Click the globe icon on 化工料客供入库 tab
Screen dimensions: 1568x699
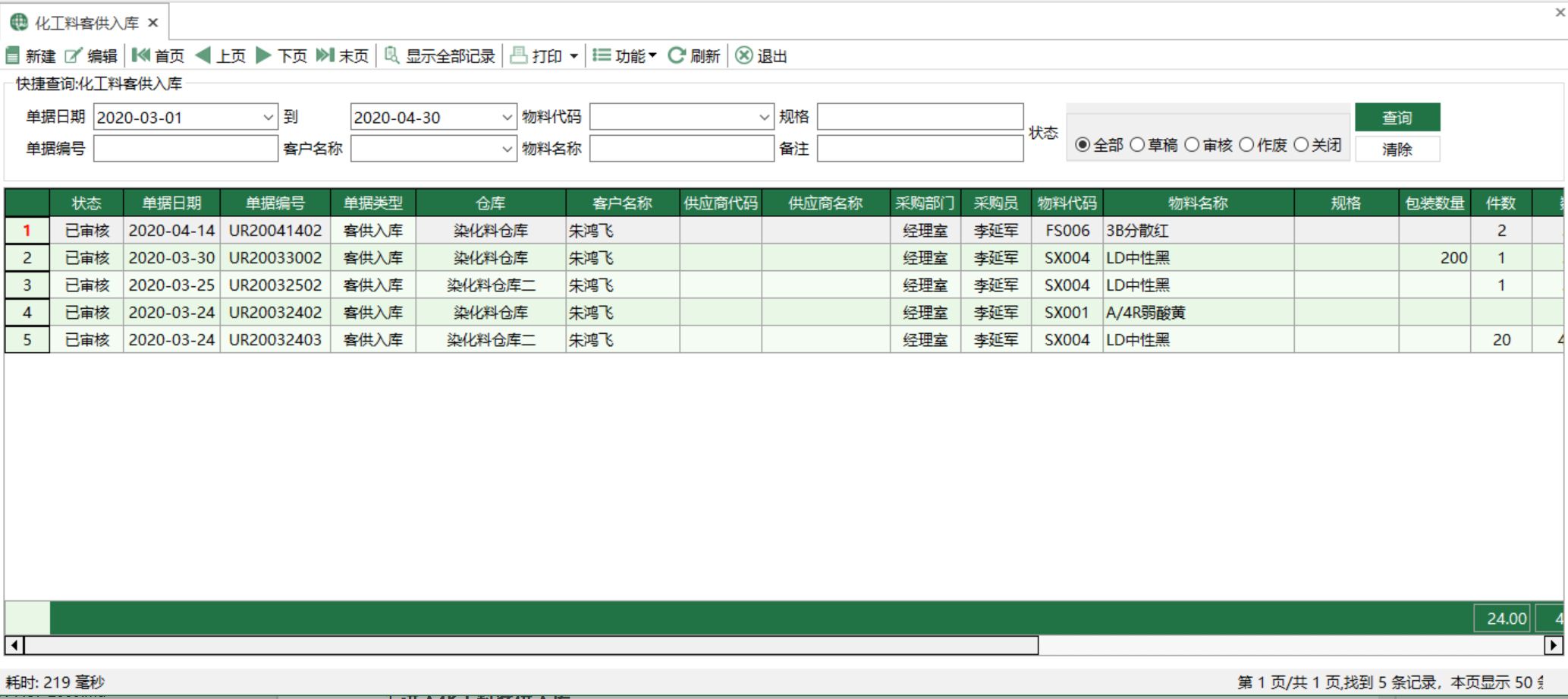(19, 23)
